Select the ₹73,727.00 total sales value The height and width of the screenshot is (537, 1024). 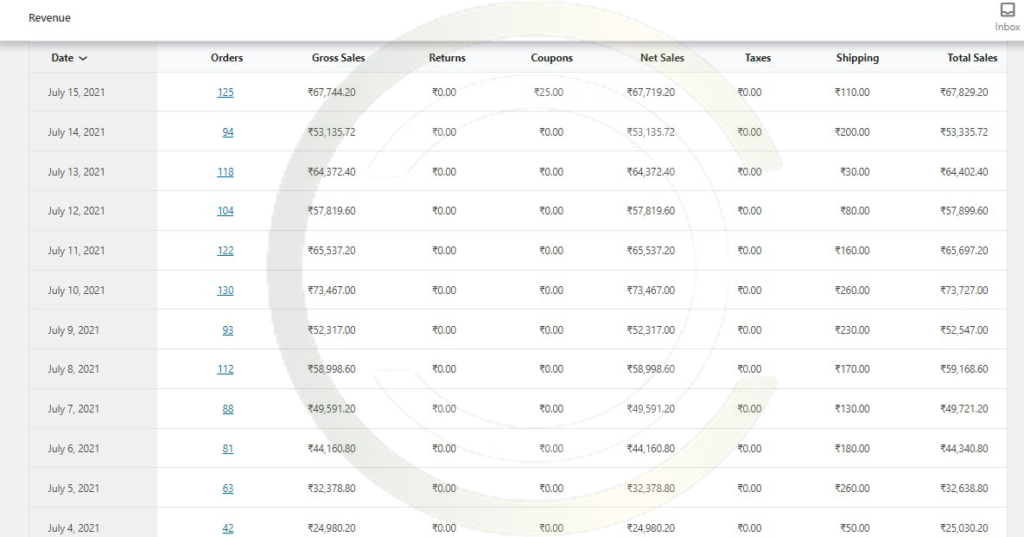pos(964,290)
